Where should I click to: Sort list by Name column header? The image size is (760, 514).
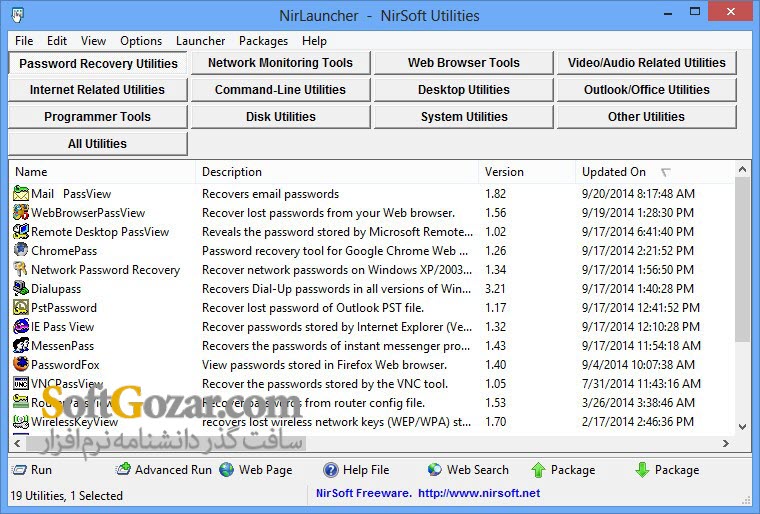coord(102,172)
